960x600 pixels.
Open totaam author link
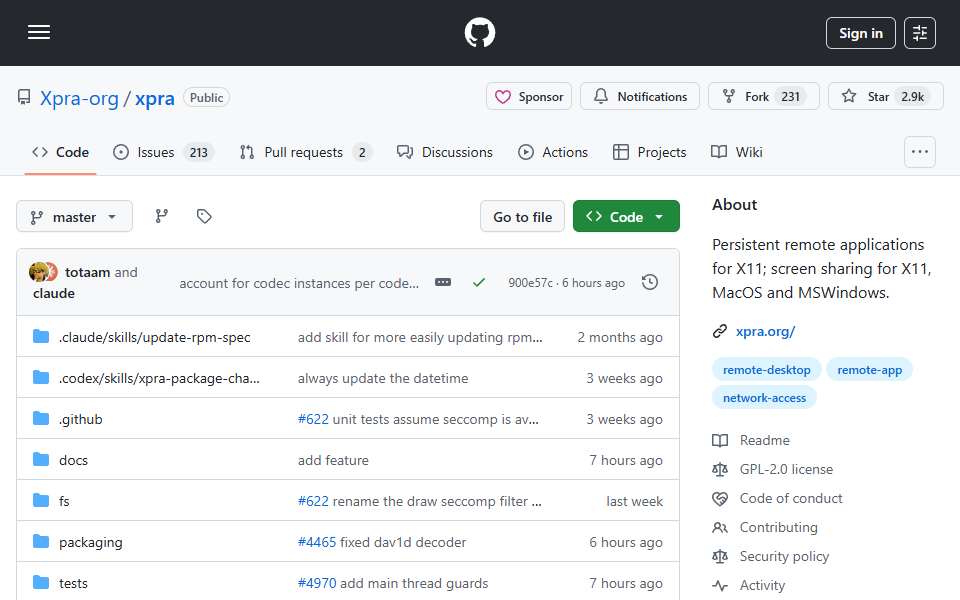click(x=88, y=272)
